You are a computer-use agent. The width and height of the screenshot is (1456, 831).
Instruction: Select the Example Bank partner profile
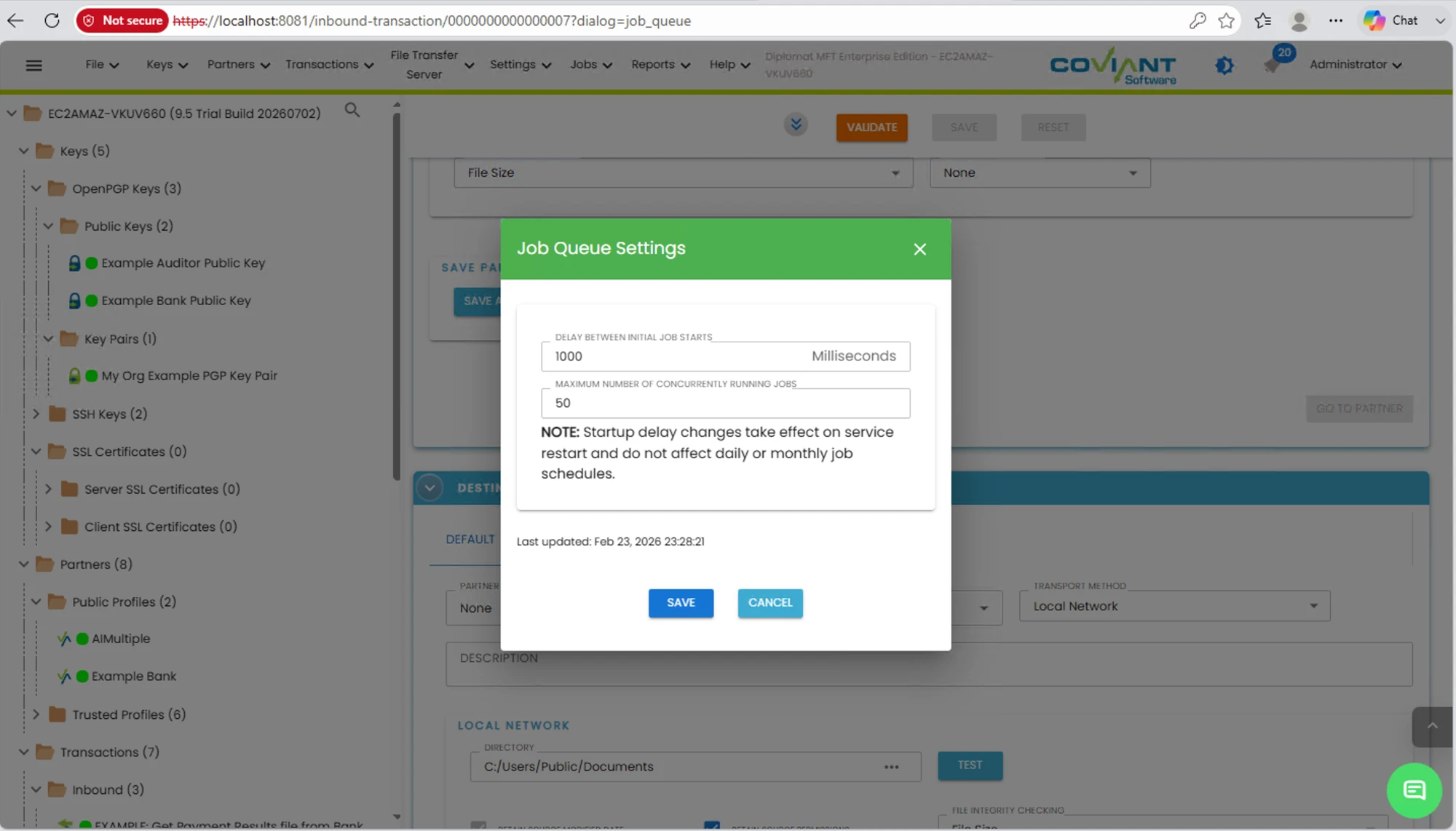[x=134, y=677]
